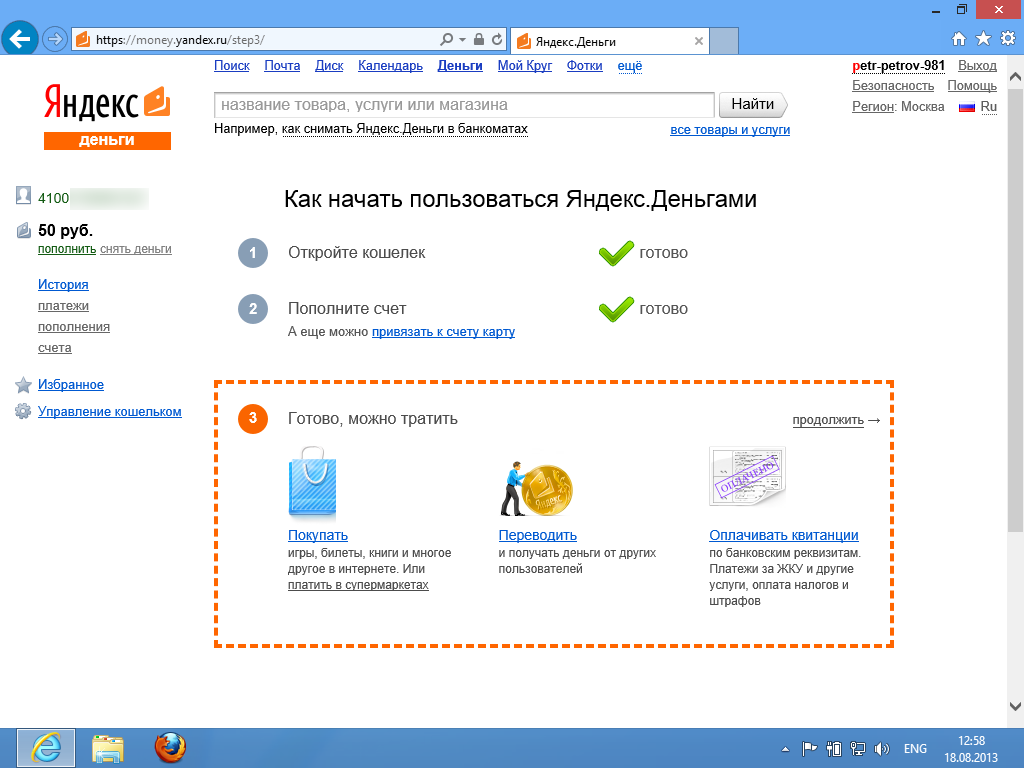Click the star icon next to Избранное
The width and height of the screenshot is (1024, 768).
pos(23,385)
